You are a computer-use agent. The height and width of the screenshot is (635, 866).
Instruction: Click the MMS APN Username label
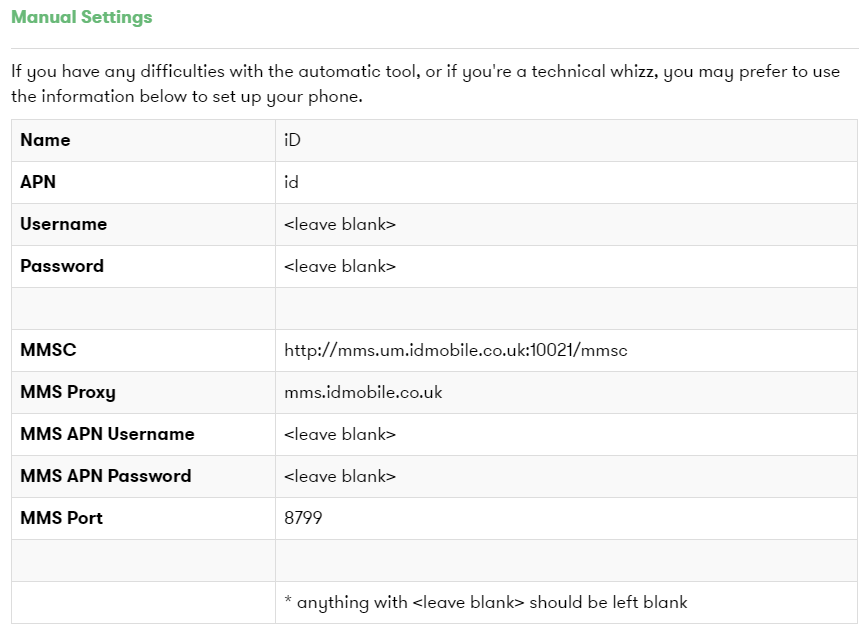(107, 434)
